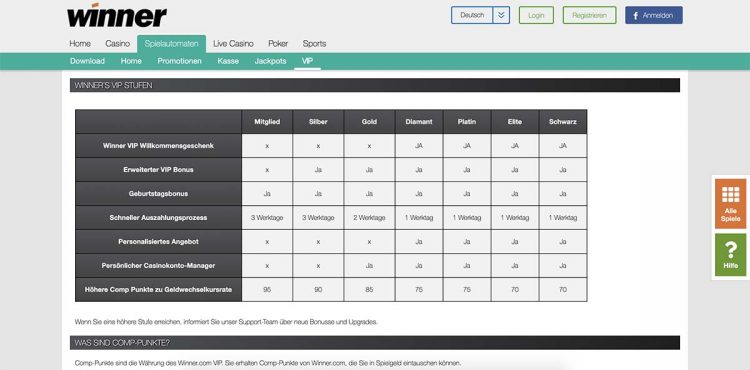The height and width of the screenshot is (370, 750).
Task: Click the 75 cell under Platin
Action: tap(467, 289)
